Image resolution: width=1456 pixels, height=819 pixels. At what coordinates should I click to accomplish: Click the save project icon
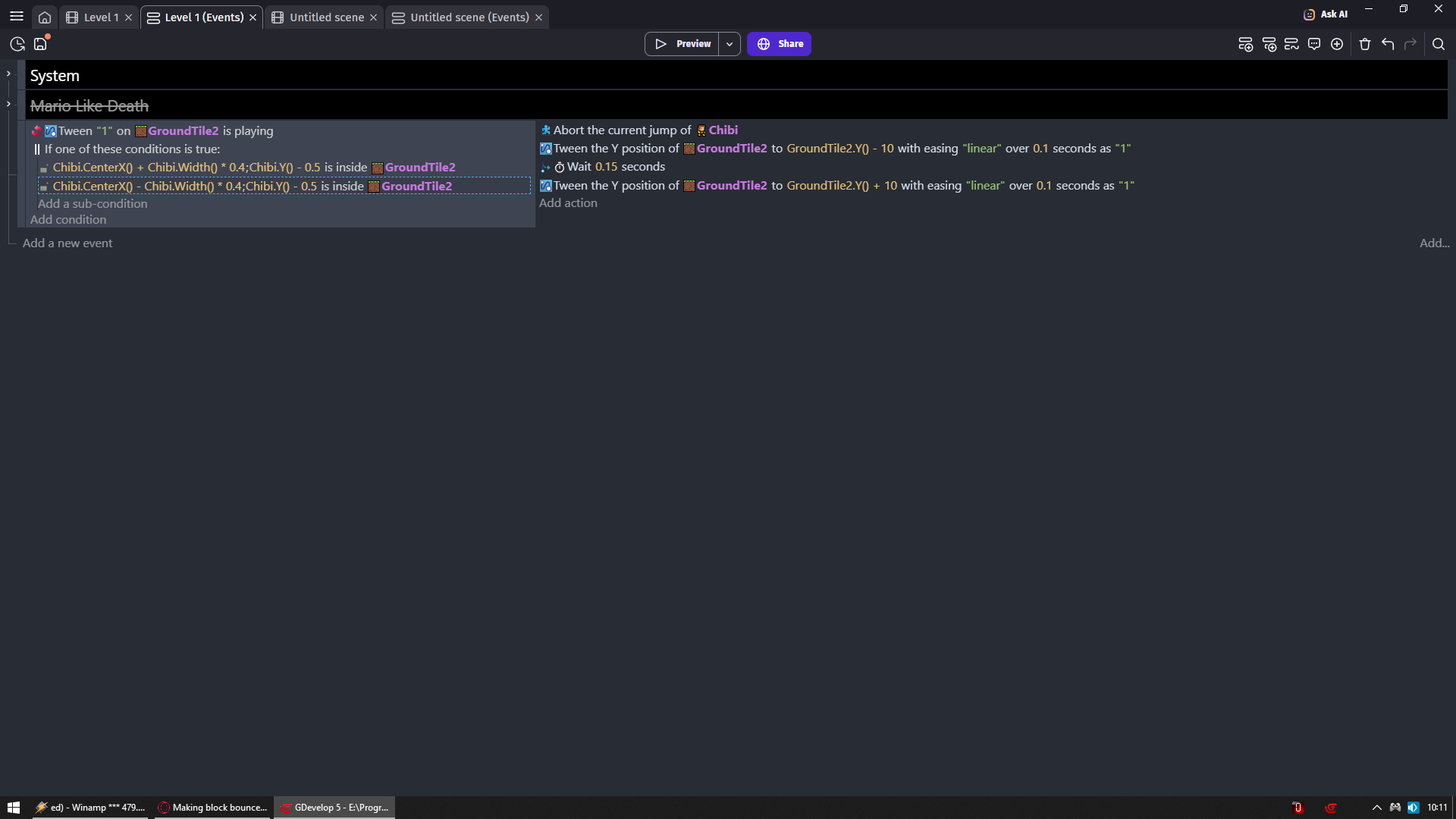click(x=40, y=45)
